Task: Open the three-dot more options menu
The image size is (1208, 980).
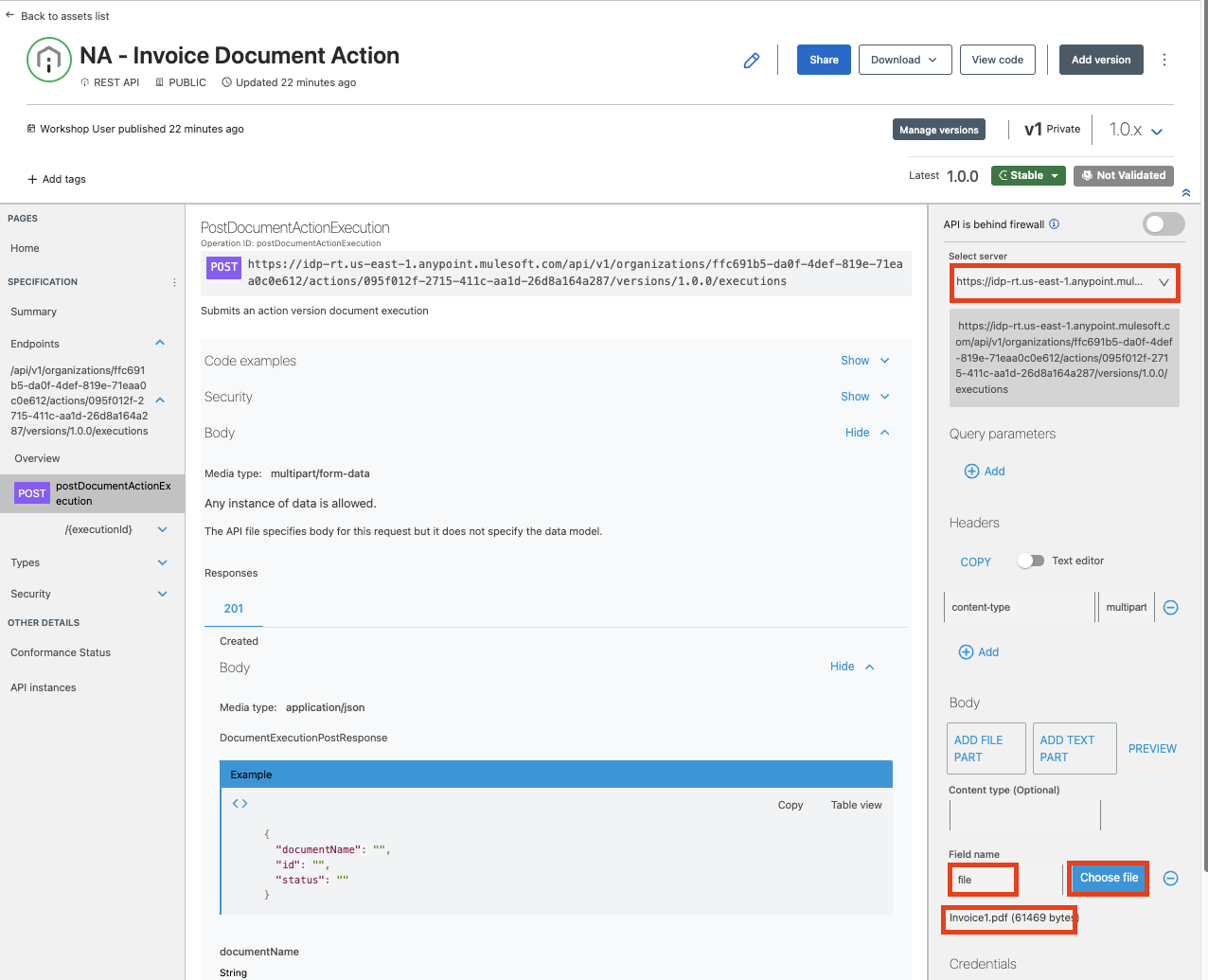Action: coord(1164,60)
